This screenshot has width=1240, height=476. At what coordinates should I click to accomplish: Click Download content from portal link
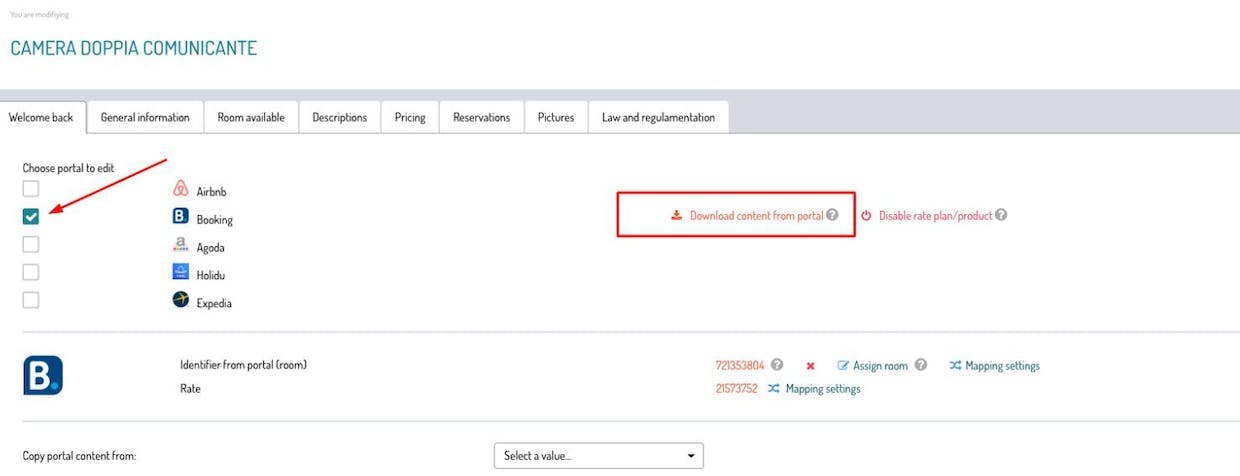point(756,215)
